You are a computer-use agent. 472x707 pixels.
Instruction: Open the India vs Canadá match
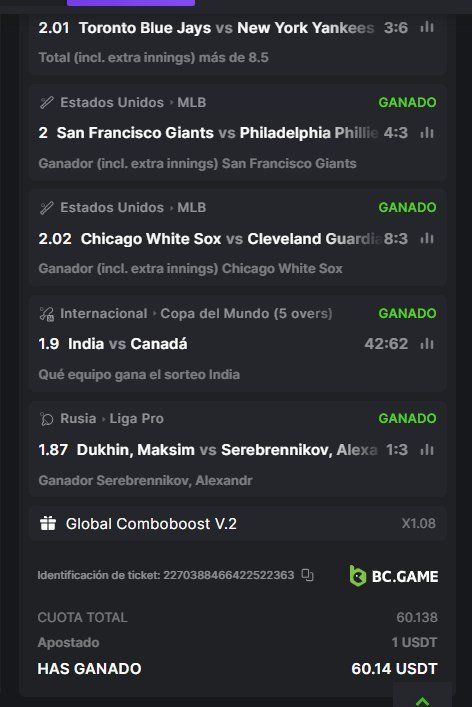[x=128, y=344]
